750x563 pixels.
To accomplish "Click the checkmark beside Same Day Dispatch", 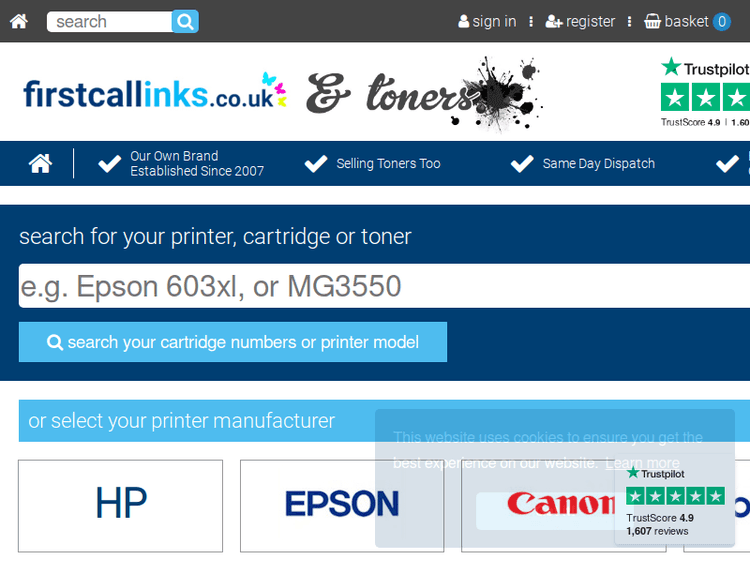I will (522, 164).
